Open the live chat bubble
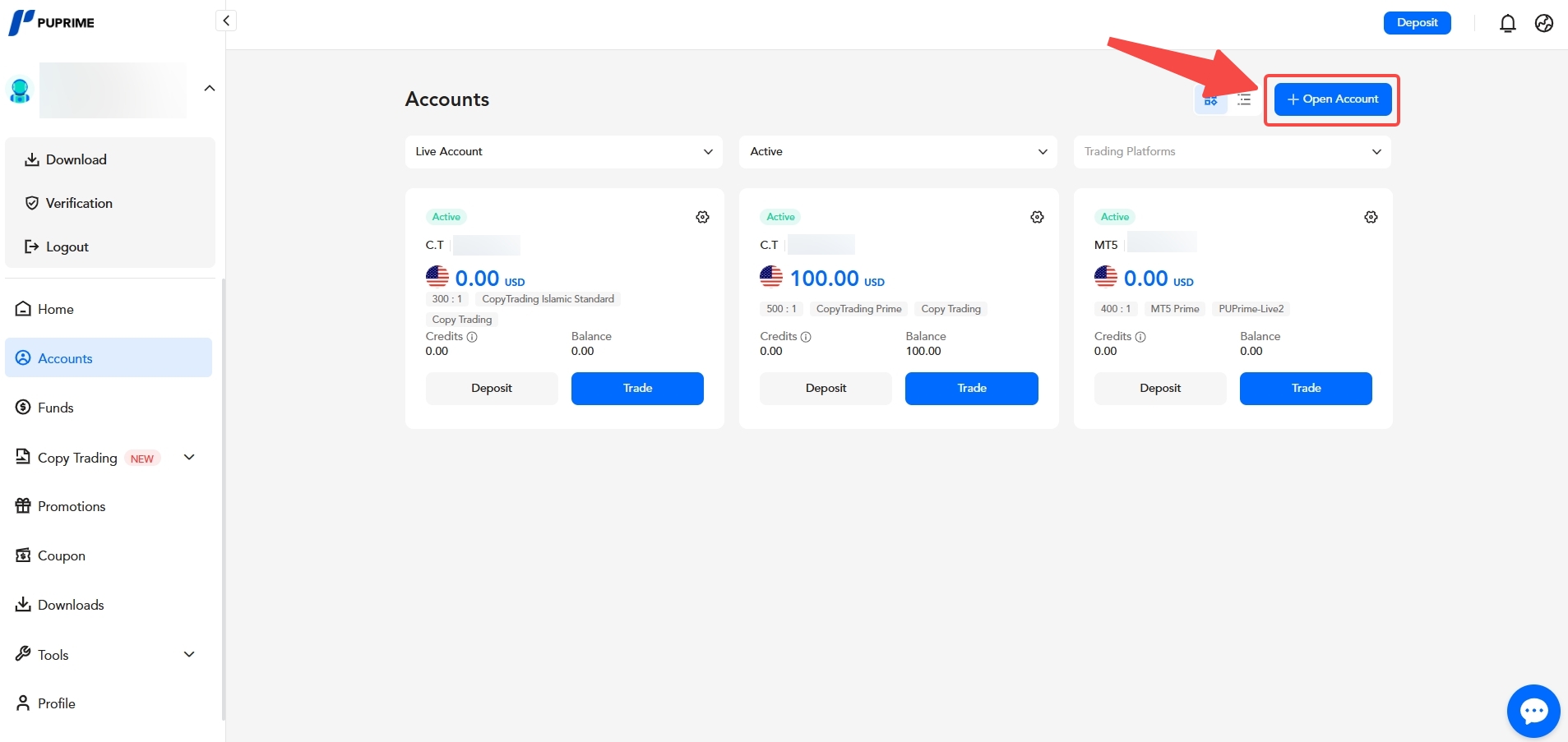This screenshot has height=742, width=1568. (x=1533, y=711)
